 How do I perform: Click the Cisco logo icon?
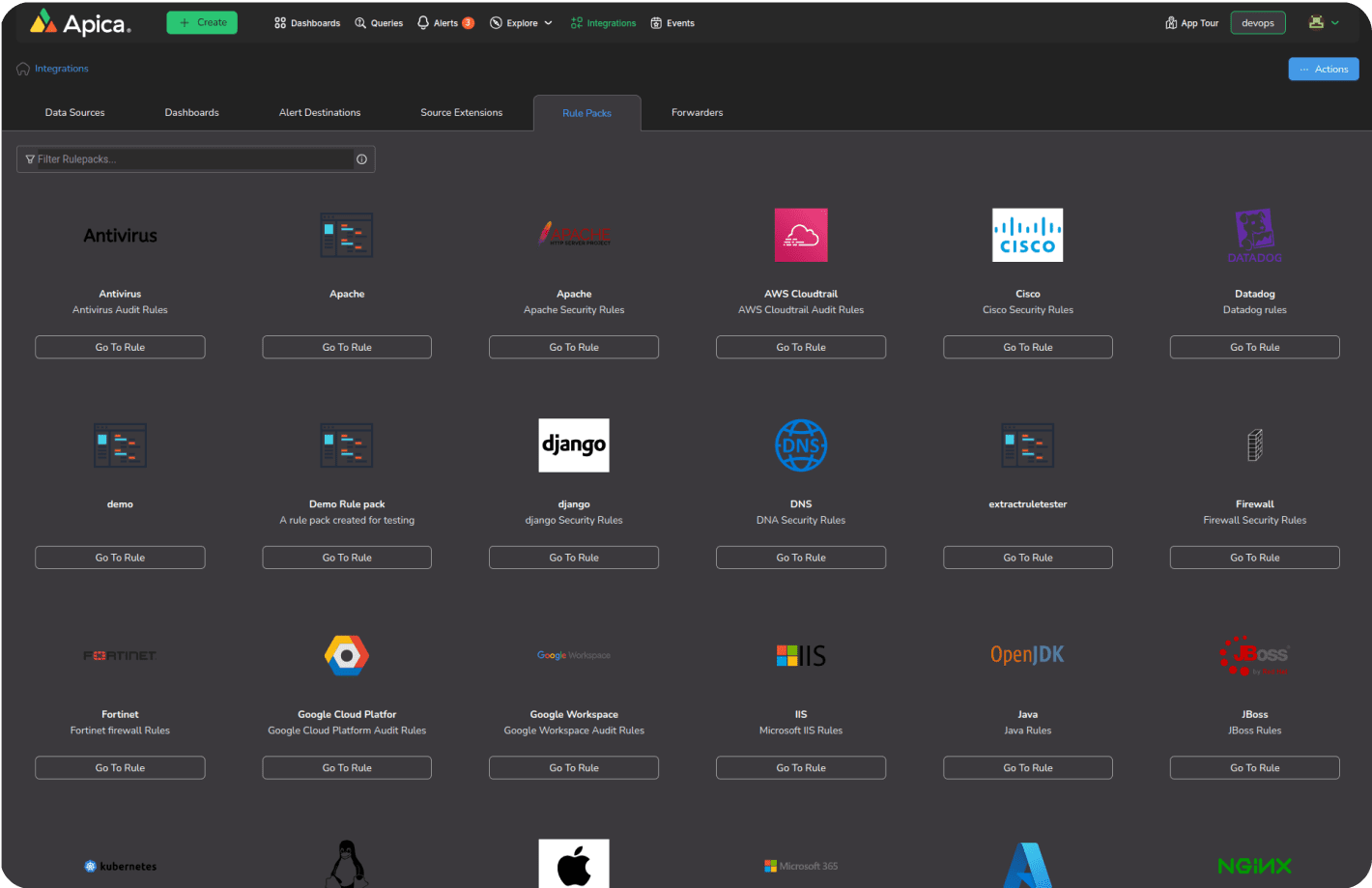click(x=1028, y=235)
